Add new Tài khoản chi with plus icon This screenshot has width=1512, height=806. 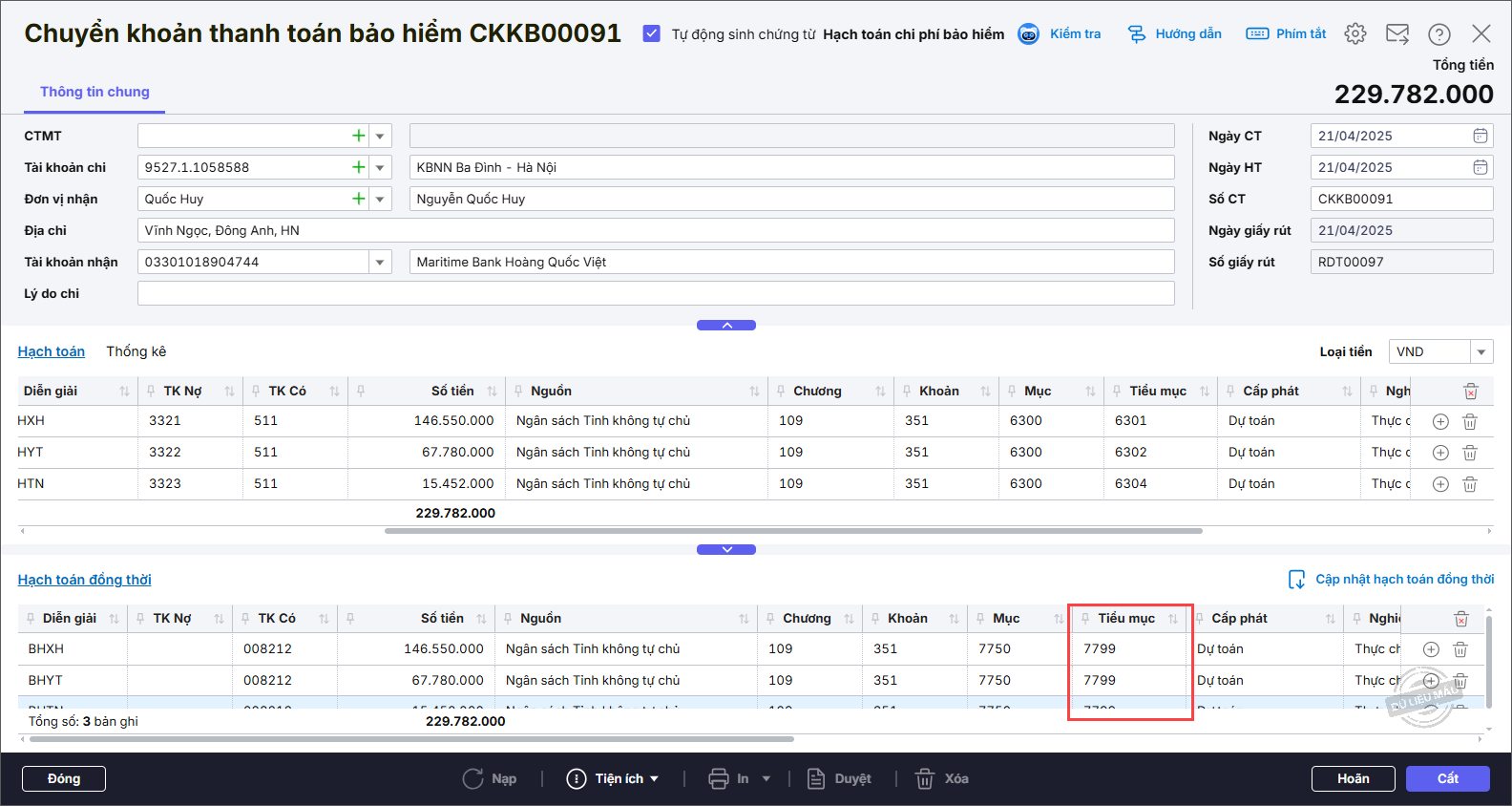click(359, 167)
